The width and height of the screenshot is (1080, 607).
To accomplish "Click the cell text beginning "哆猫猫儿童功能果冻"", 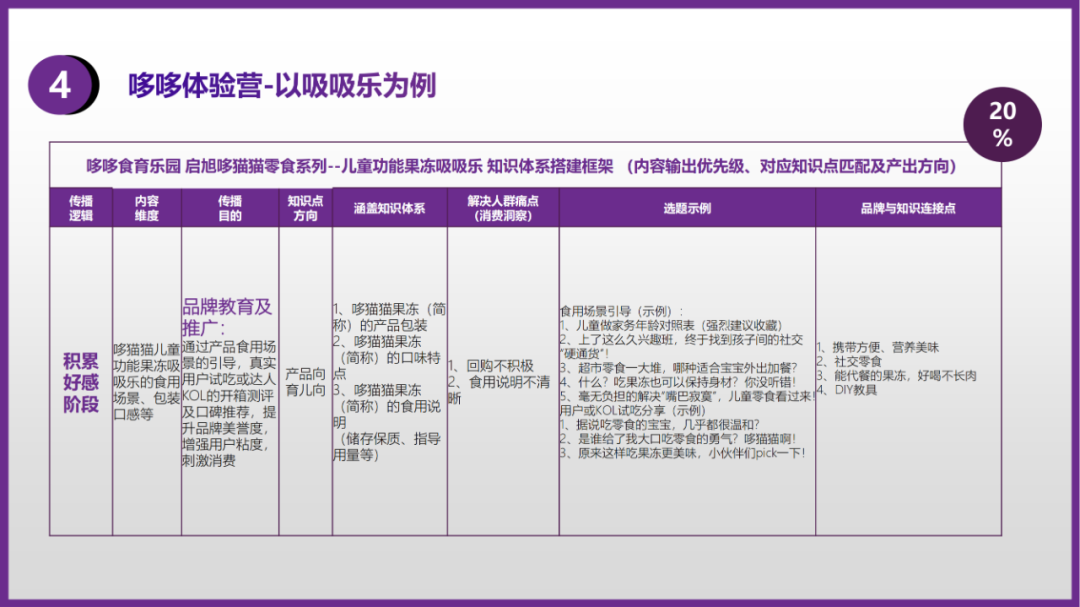I will click(x=147, y=382).
